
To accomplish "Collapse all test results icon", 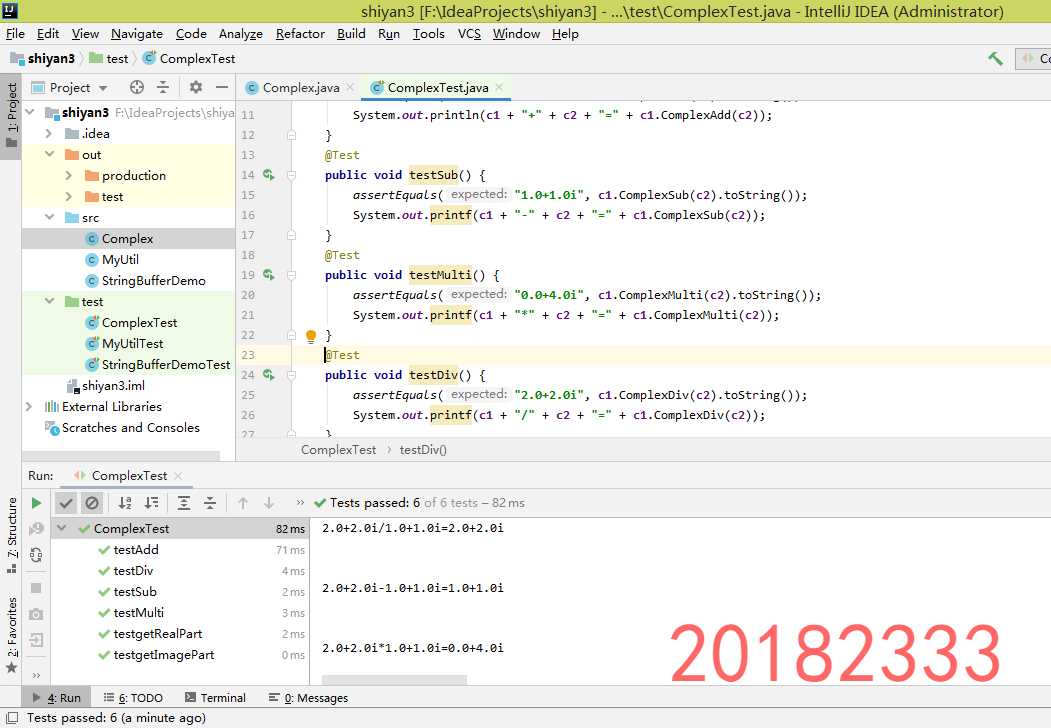I will pos(210,503).
